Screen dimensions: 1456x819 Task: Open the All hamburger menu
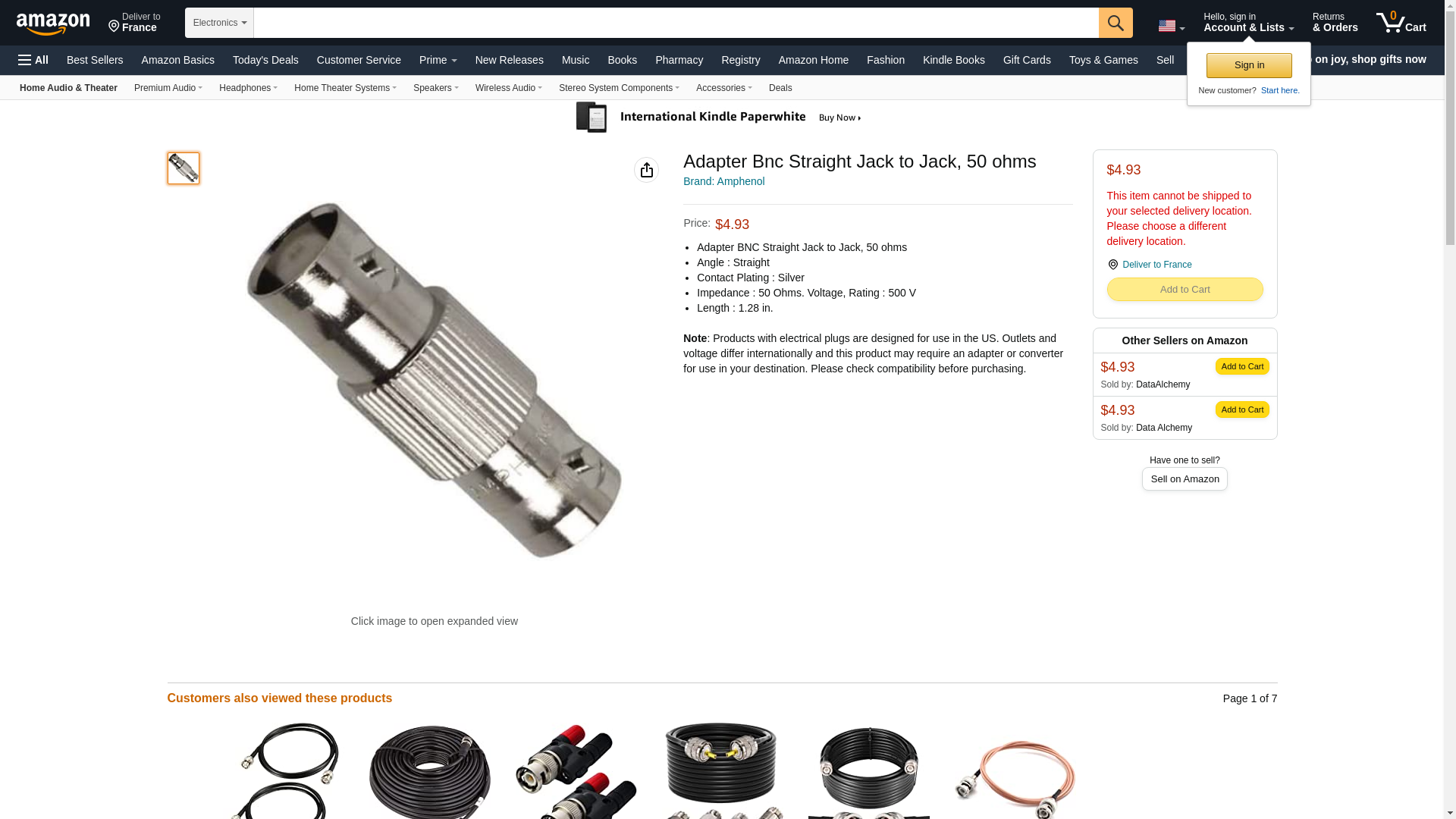coord(33,60)
